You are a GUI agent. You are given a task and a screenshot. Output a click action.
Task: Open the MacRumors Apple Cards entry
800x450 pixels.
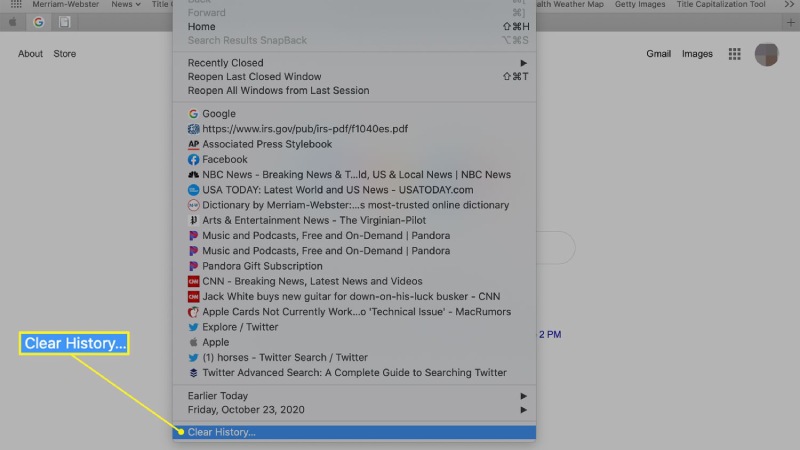tap(354, 312)
